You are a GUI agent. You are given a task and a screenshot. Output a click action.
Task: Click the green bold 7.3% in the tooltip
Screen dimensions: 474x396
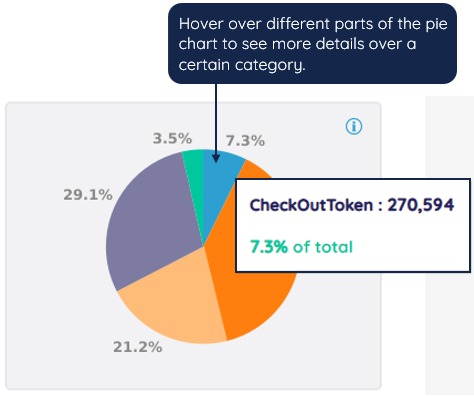(269, 247)
